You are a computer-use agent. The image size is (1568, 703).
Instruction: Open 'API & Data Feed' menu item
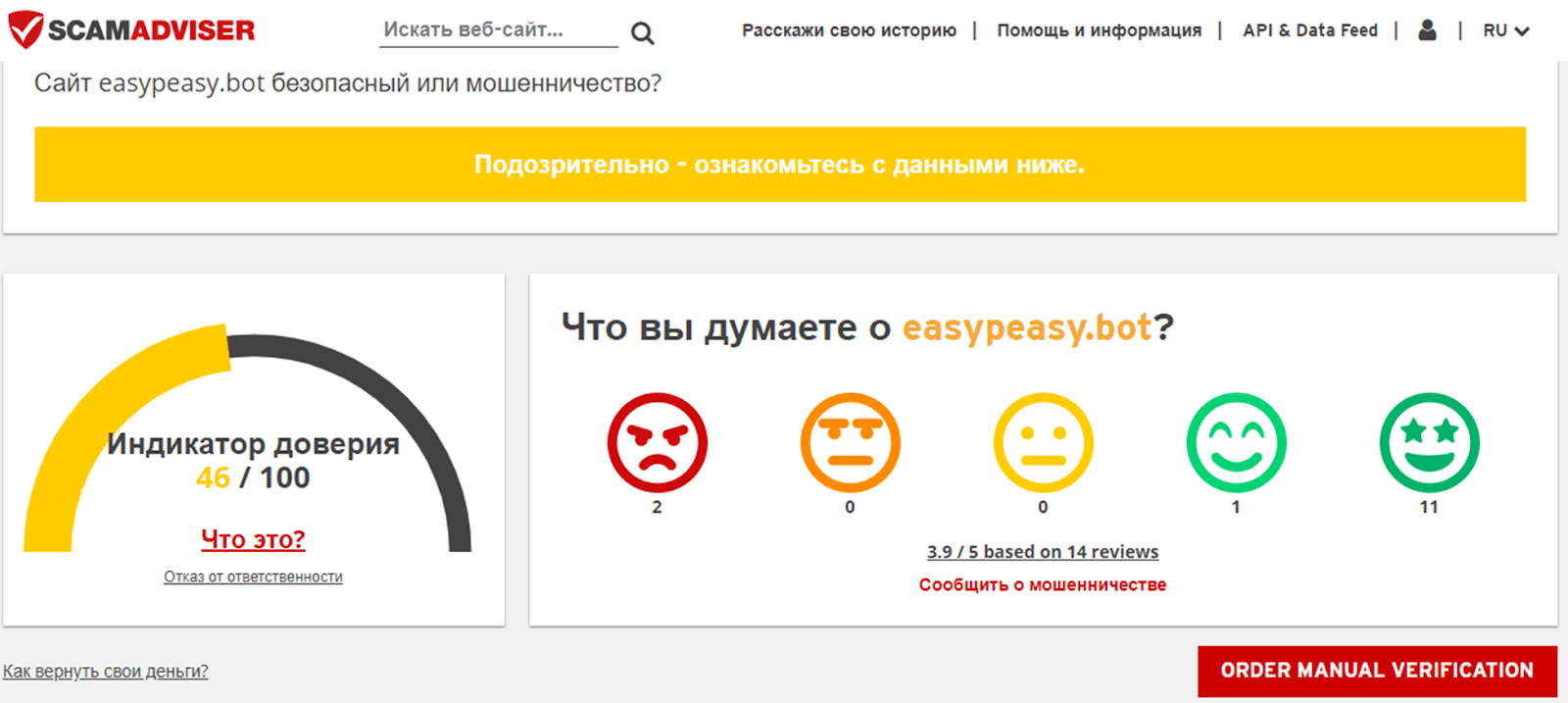pyautogui.click(x=1309, y=30)
